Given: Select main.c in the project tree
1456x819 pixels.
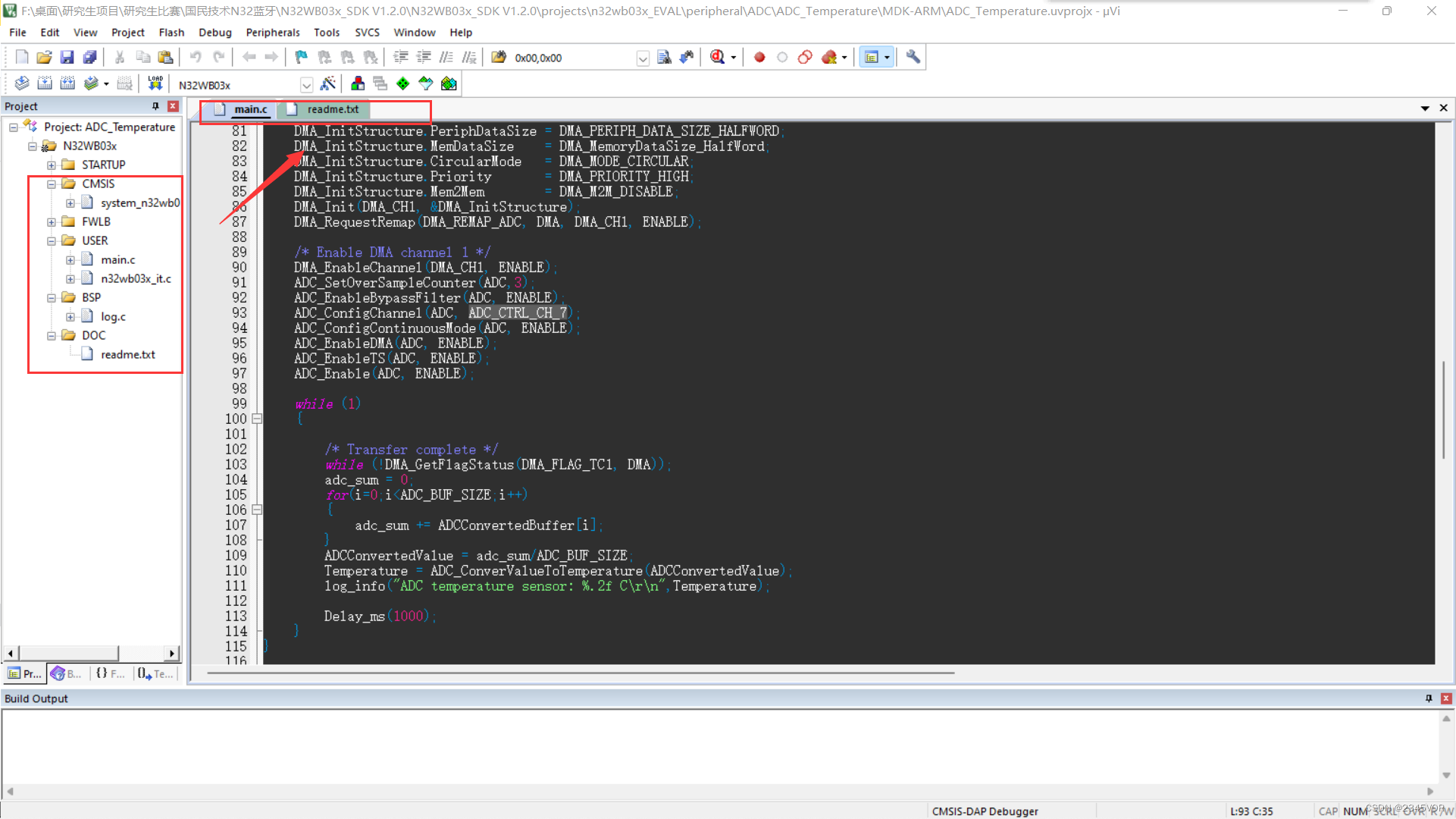Looking at the screenshot, I should pos(118,259).
